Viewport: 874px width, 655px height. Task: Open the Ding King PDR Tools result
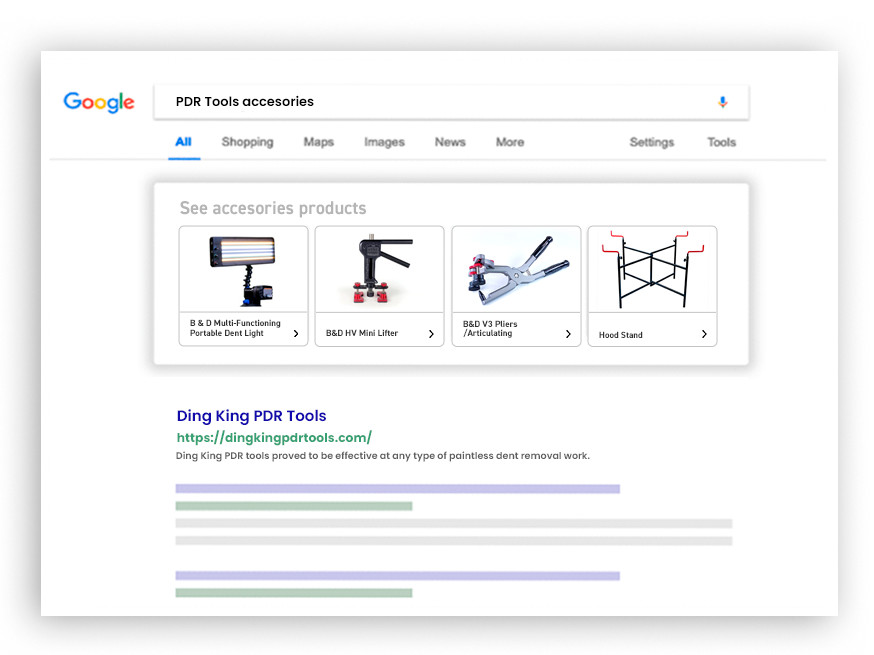click(x=251, y=416)
